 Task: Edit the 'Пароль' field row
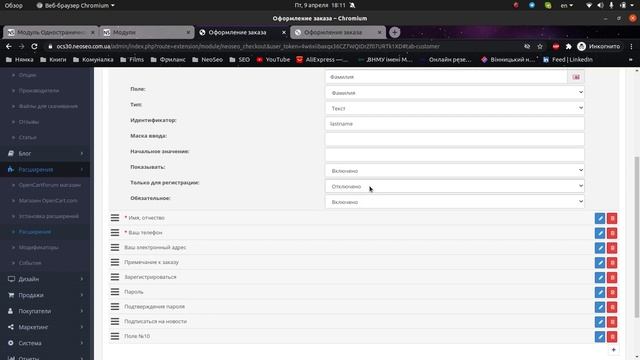[600, 292]
